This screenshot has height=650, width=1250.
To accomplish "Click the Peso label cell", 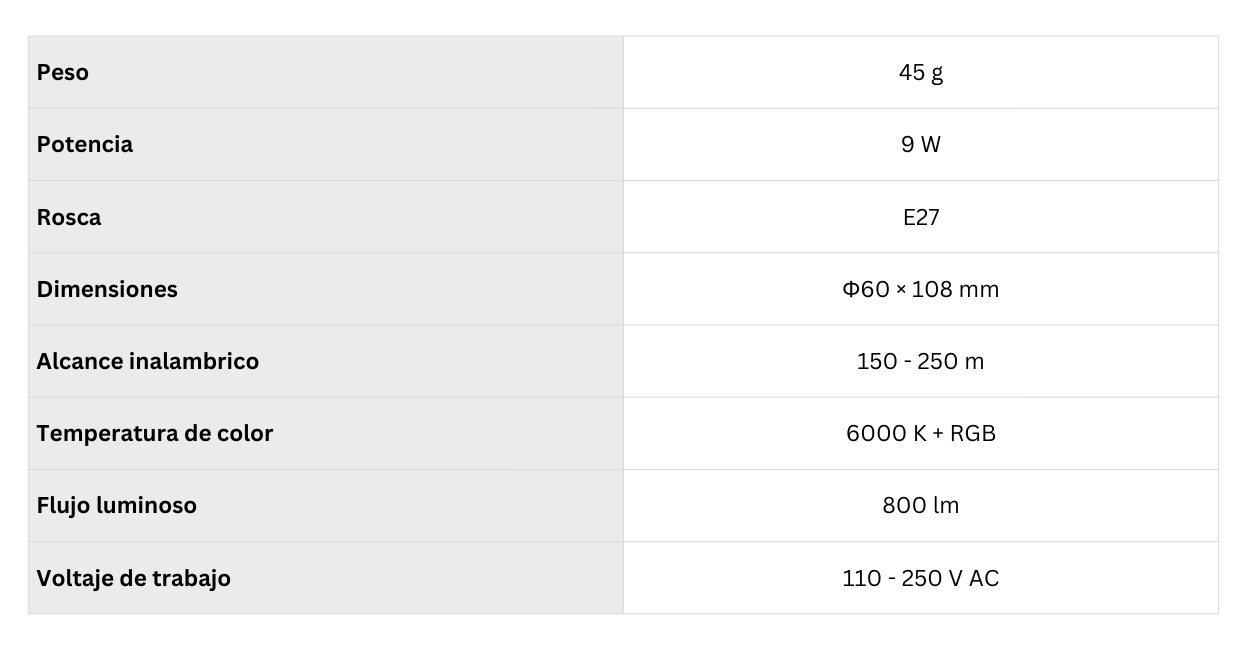I will coord(63,73).
